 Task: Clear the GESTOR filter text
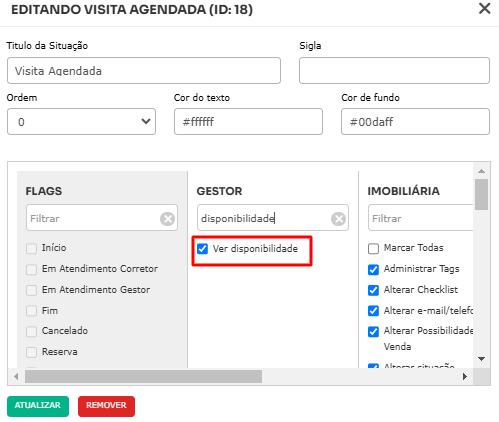[x=338, y=219]
